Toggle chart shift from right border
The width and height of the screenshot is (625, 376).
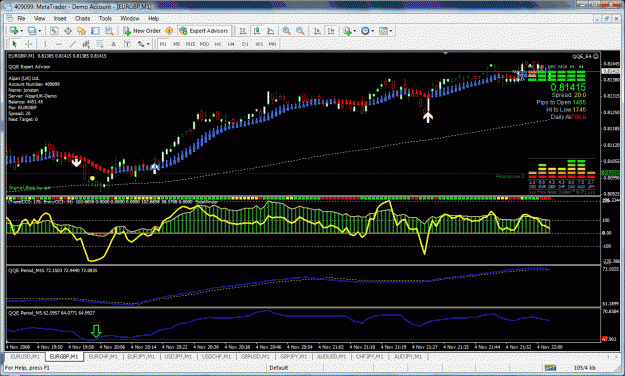click(x=331, y=31)
